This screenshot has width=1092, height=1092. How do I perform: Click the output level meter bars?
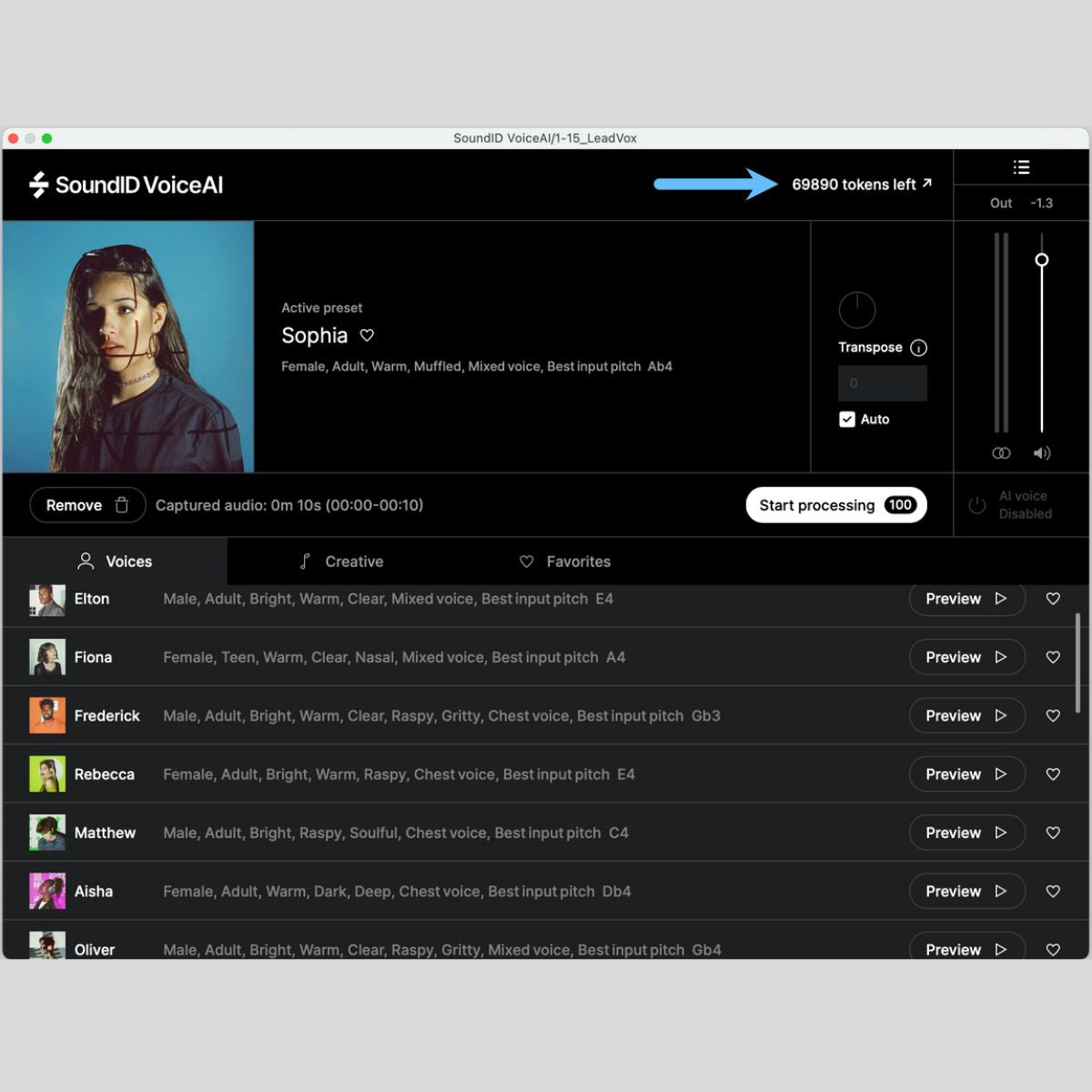pos(1001,332)
